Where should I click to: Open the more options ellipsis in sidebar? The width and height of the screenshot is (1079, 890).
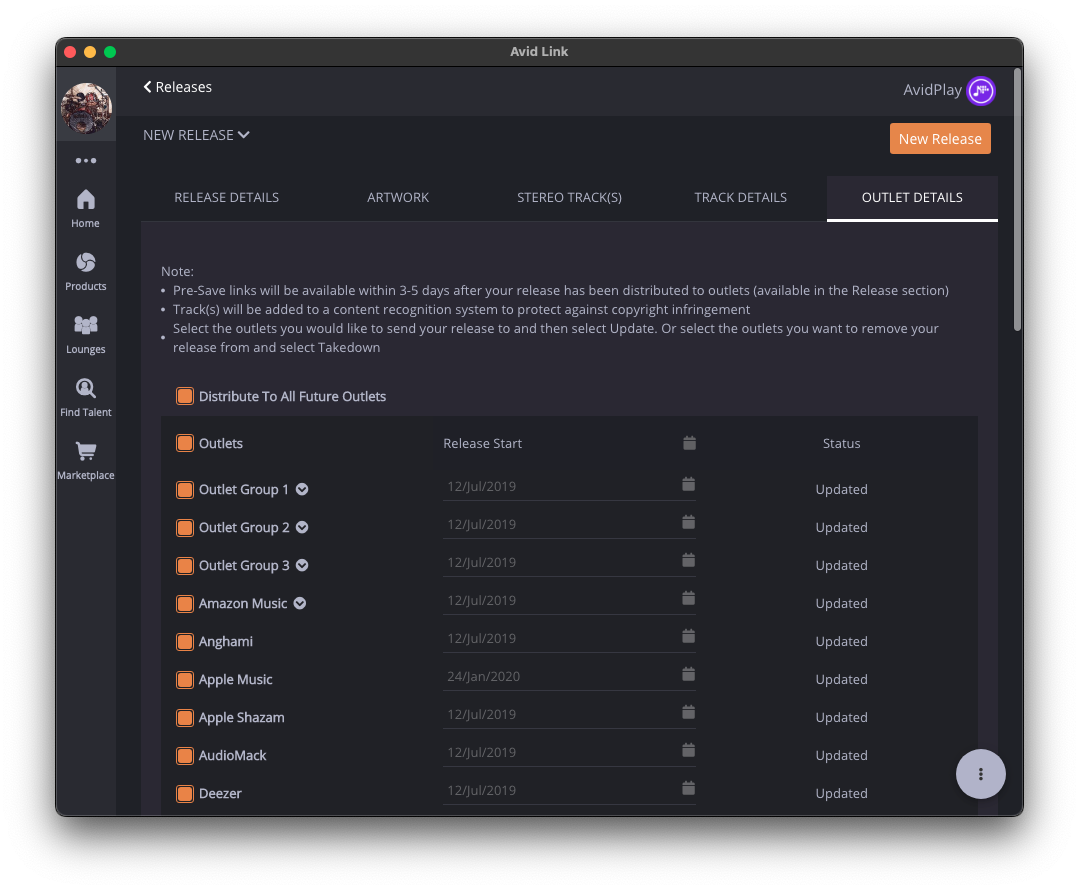pyautogui.click(x=85, y=160)
